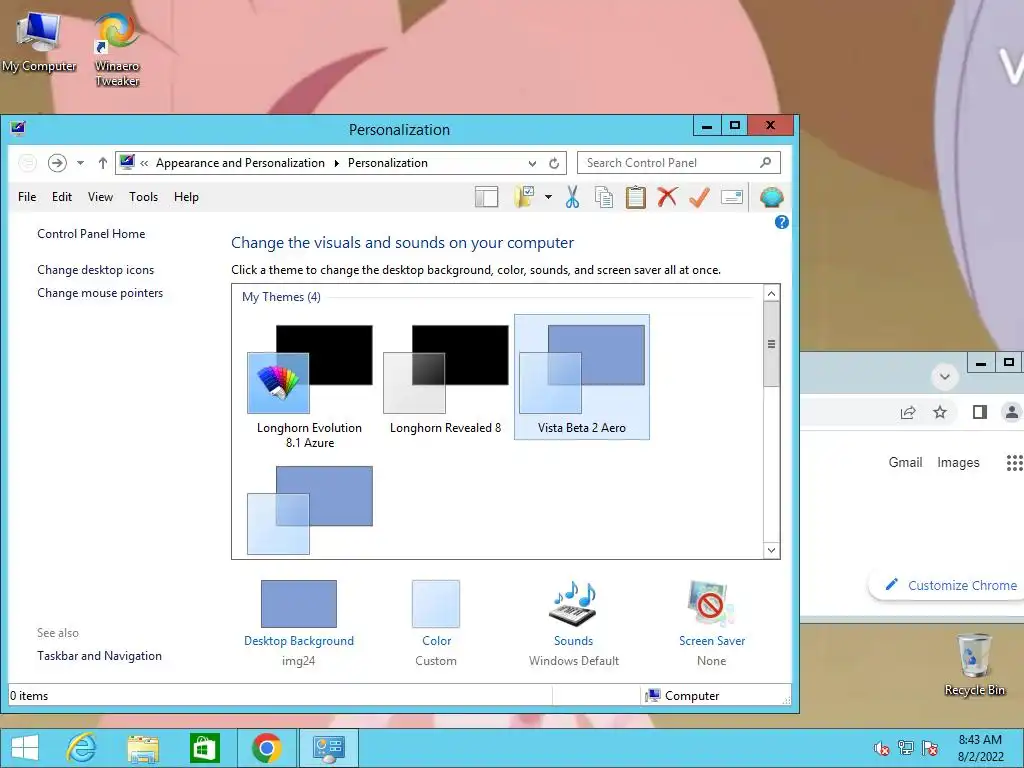Refresh the Personalization page
This screenshot has height=768, width=1024.
click(554, 163)
